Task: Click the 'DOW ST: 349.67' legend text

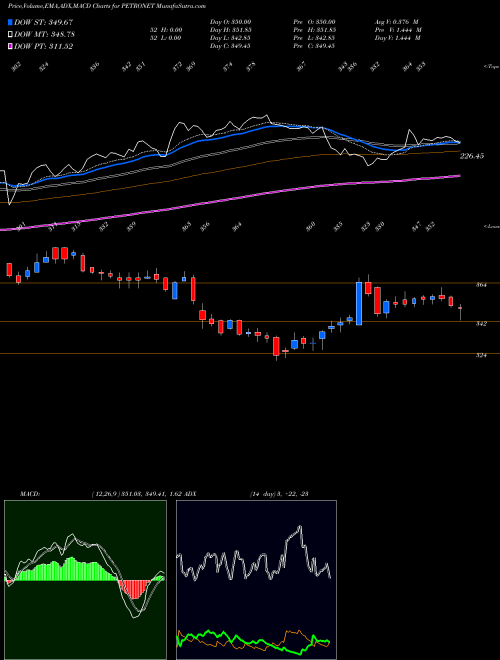Action: pyautogui.click(x=44, y=22)
